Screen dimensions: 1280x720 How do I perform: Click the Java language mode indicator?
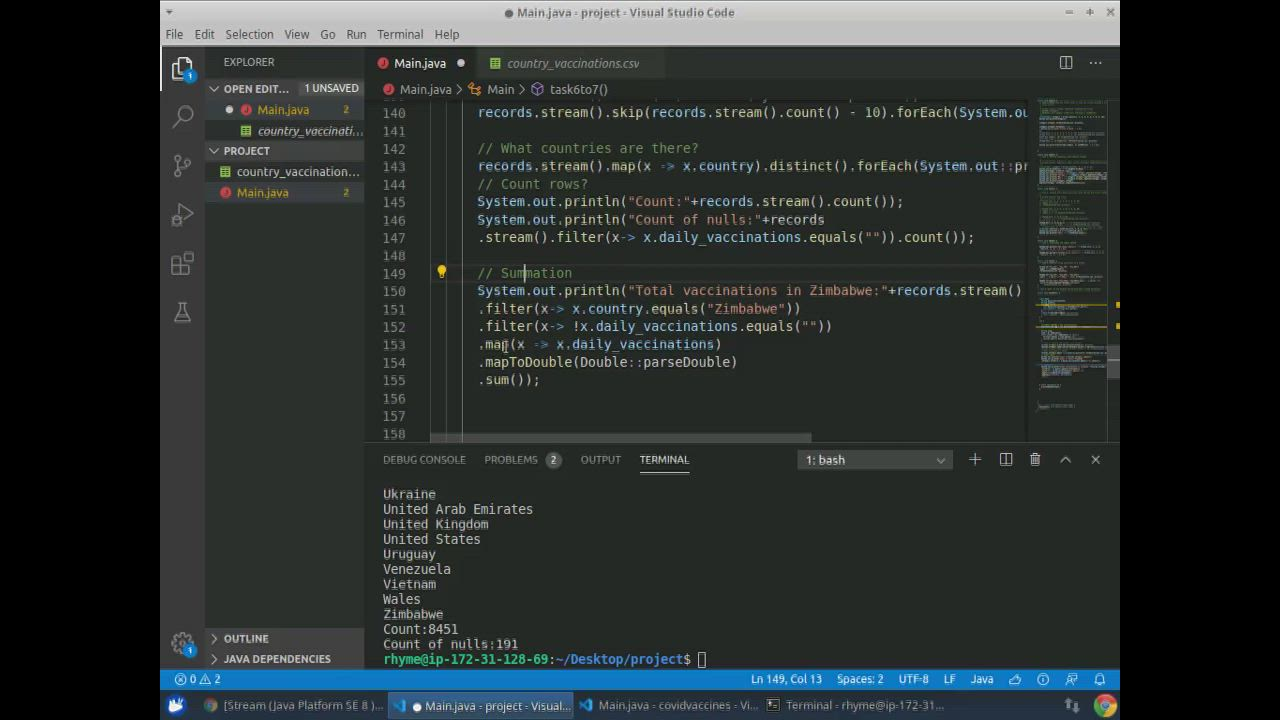[982, 679]
